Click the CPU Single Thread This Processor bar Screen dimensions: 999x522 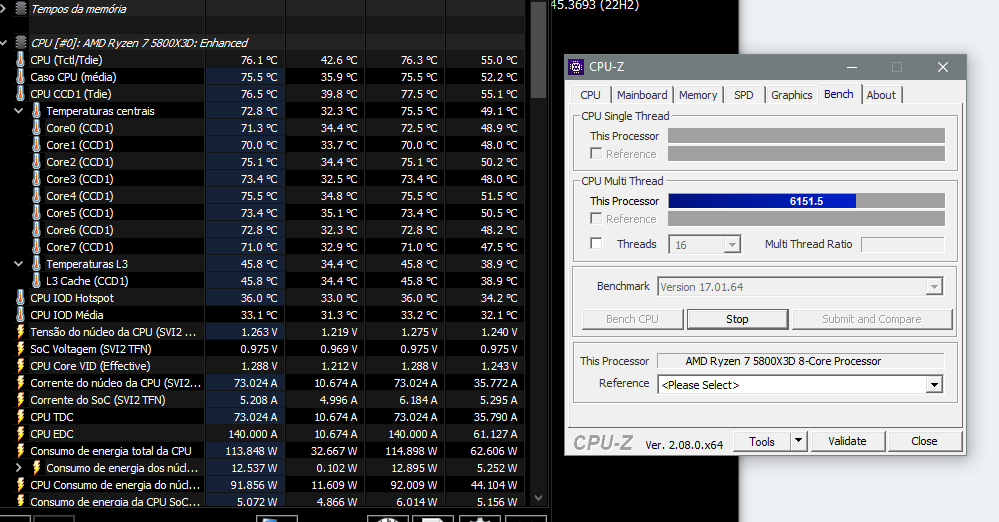pyautogui.click(x=806, y=136)
